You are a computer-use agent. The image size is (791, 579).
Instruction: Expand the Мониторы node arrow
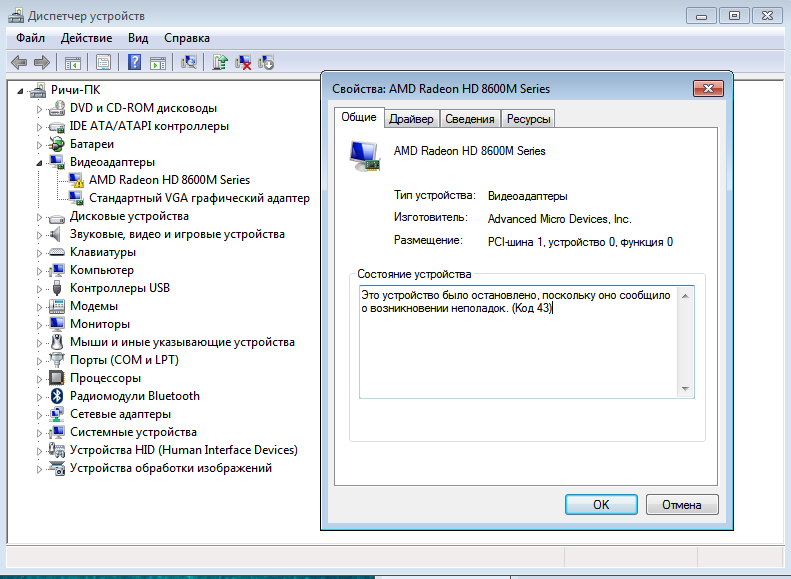(x=39, y=325)
